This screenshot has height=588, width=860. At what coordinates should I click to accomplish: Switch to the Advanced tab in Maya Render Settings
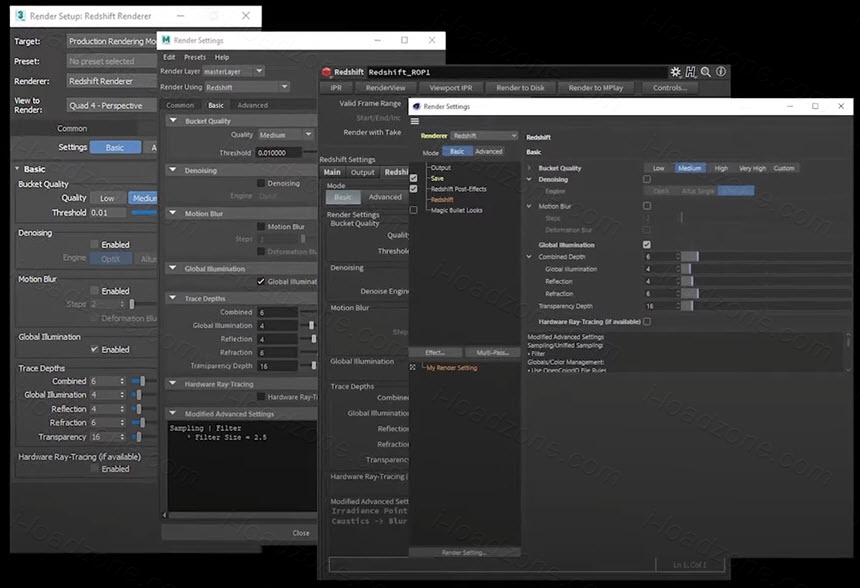253,105
